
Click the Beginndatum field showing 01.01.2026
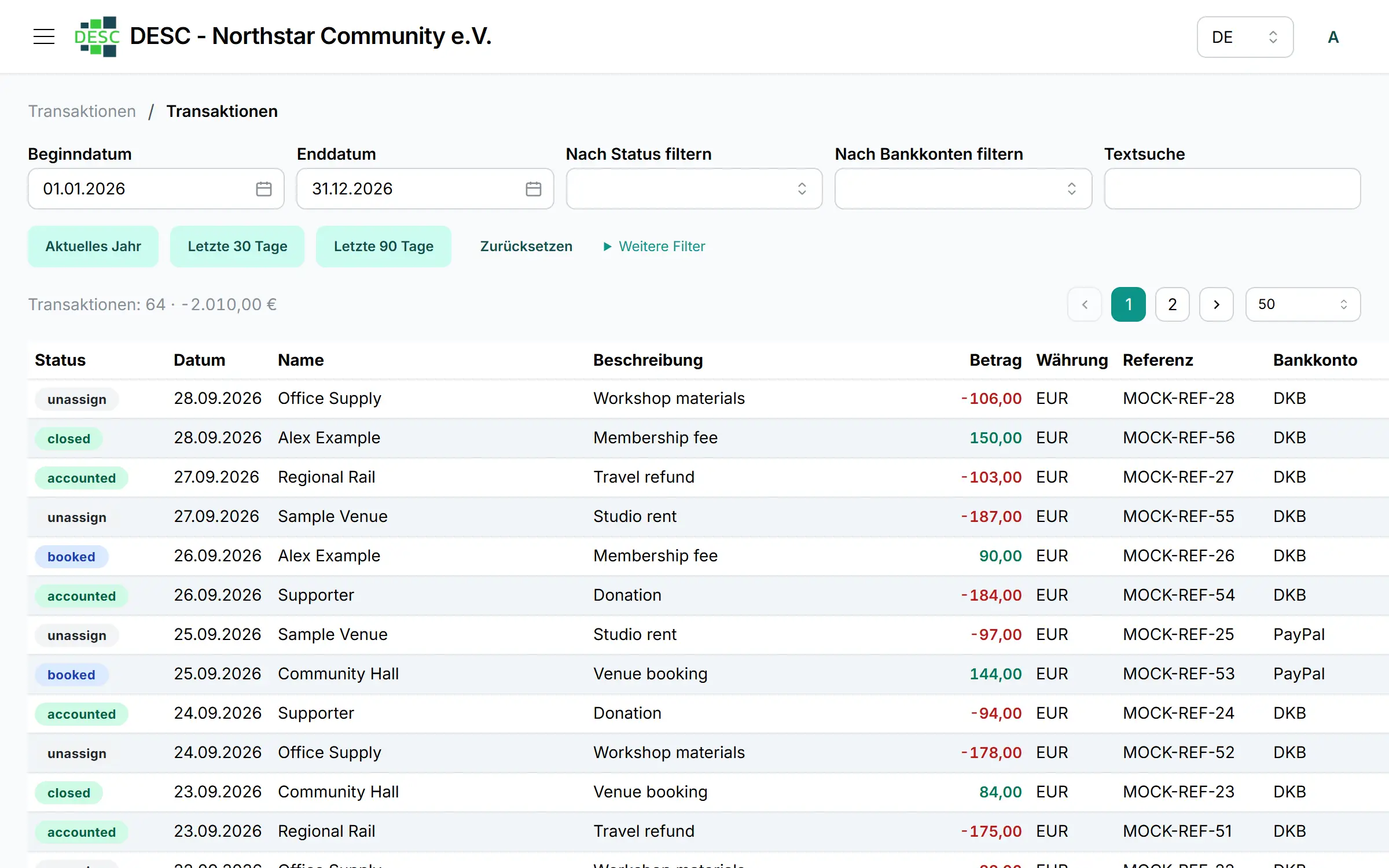[x=156, y=189]
